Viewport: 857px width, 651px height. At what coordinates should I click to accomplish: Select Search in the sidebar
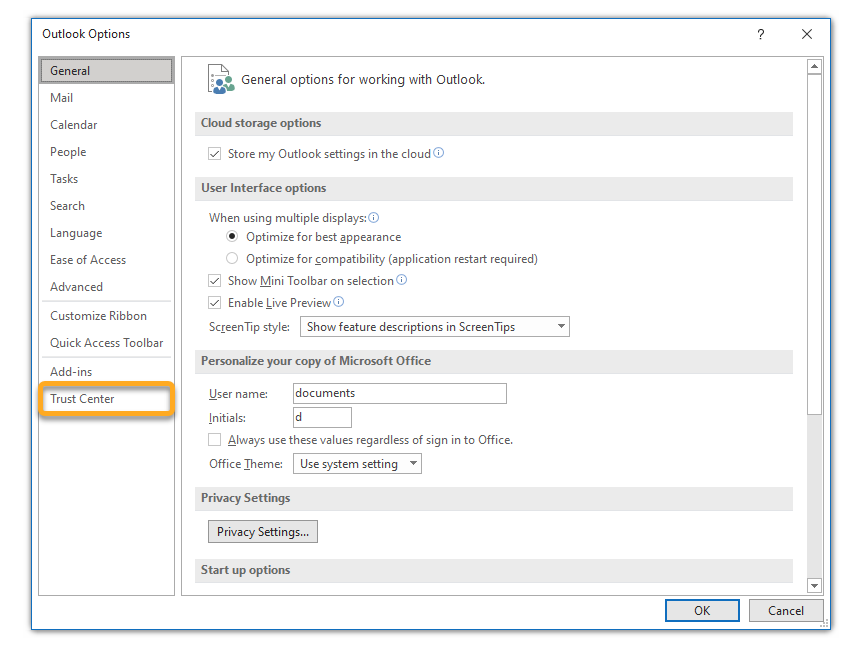coord(107,206)
